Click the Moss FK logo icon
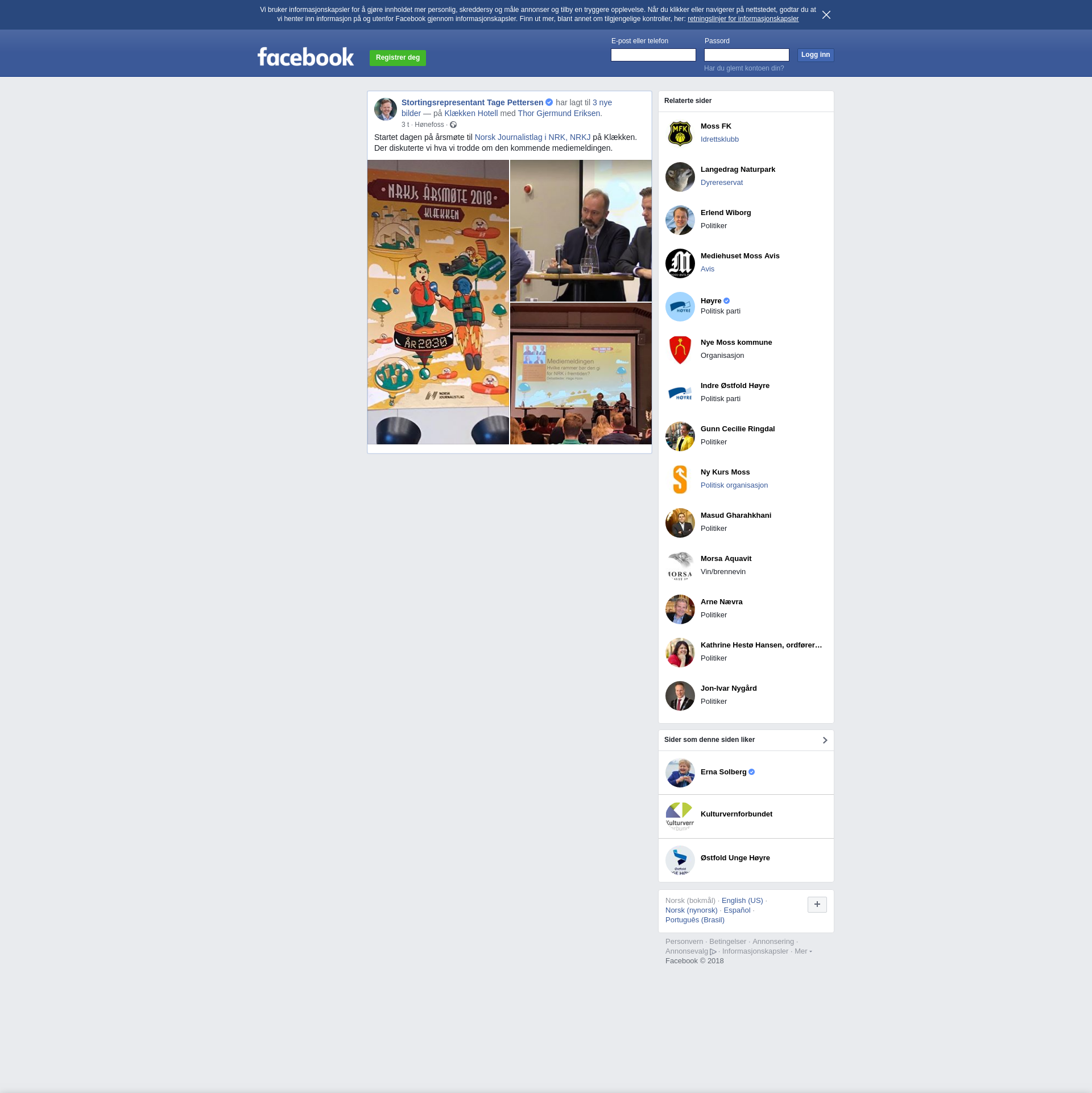The width and height of the screenshot is (1092, 1093). pos(680,134)
